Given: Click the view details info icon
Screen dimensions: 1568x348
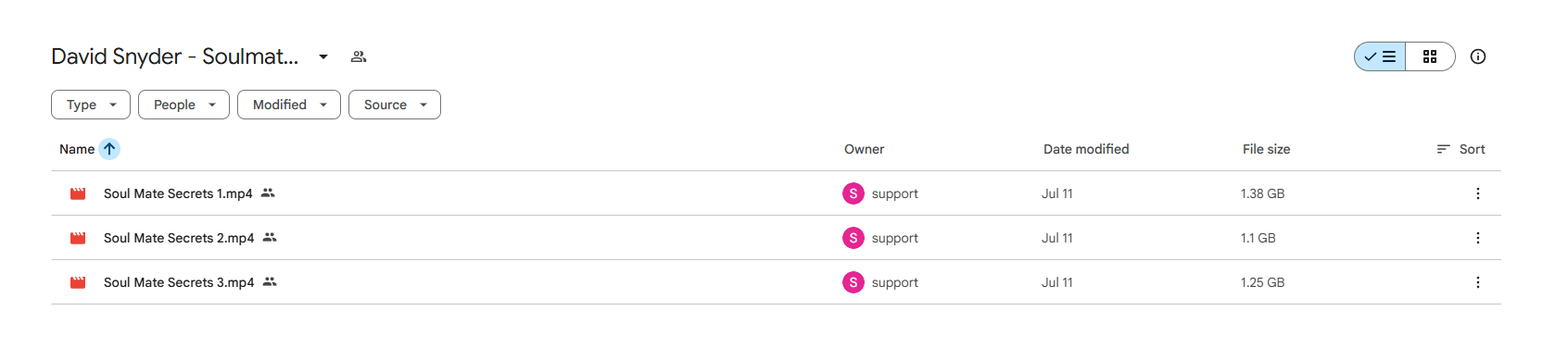Looking at the screenshot, I should pos(1478,56).
